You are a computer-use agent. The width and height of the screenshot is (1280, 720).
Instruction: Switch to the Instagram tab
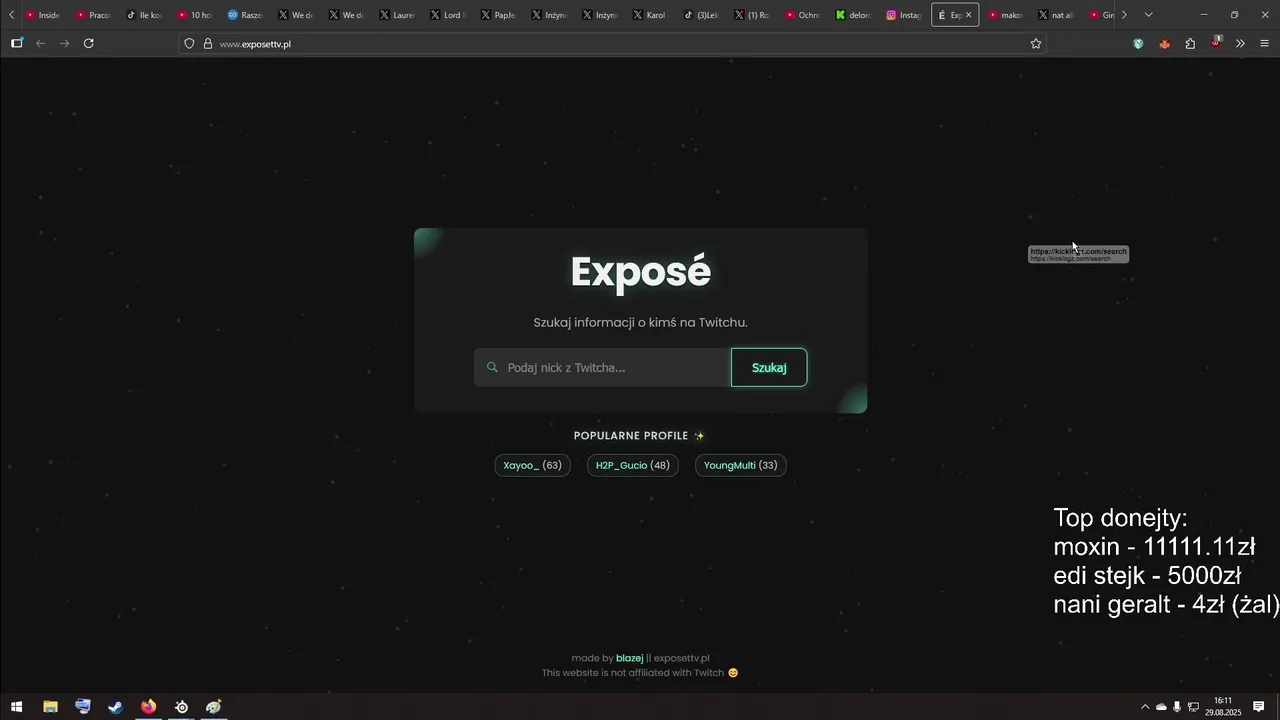(x=905, y=15)
